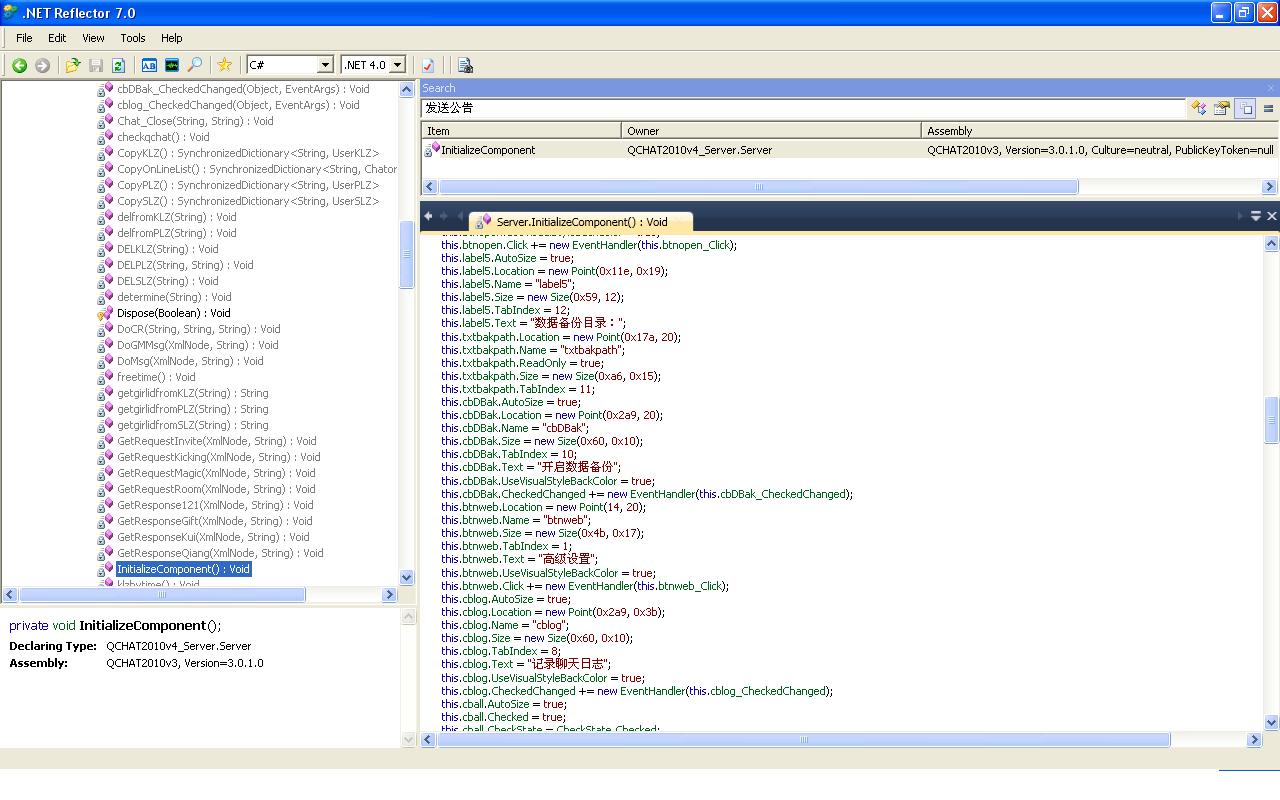The image size is (1280, 800).
Task: Click the Owner column header
Action: pos(771,131)
